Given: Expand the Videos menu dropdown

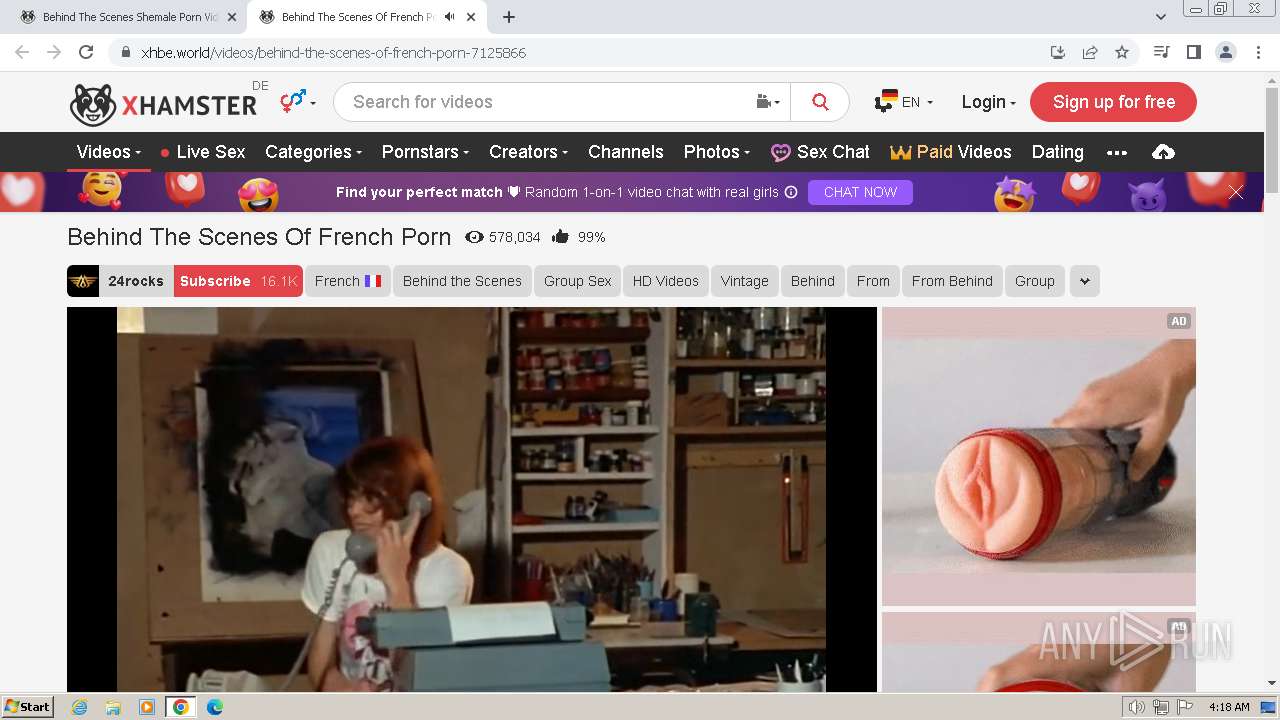Looking at the screenshot, I should 109,152.
